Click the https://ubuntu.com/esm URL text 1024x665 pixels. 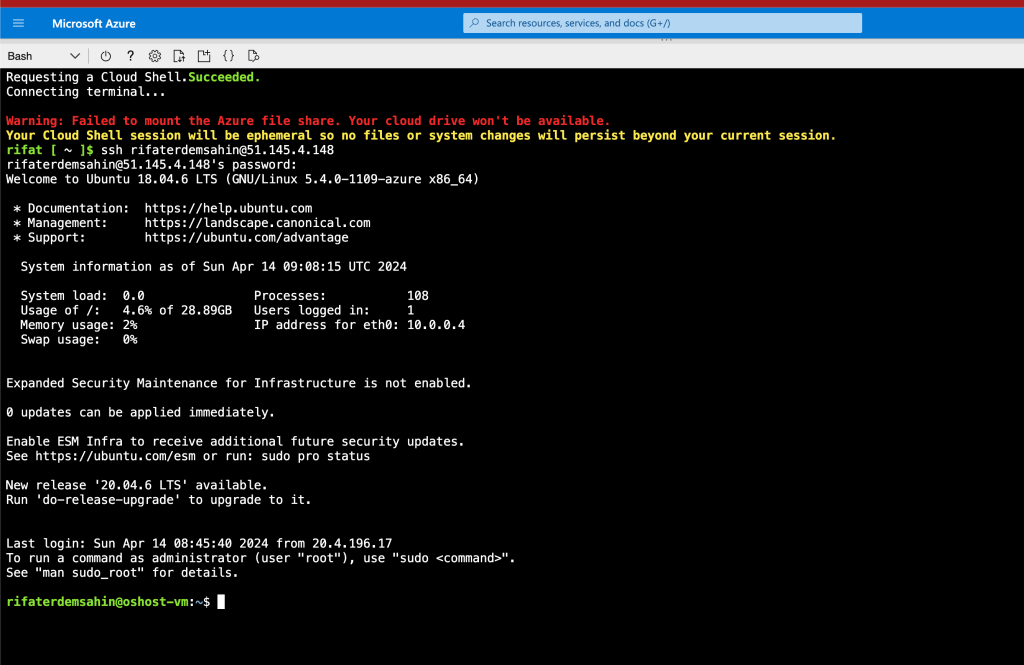point(115,456)
